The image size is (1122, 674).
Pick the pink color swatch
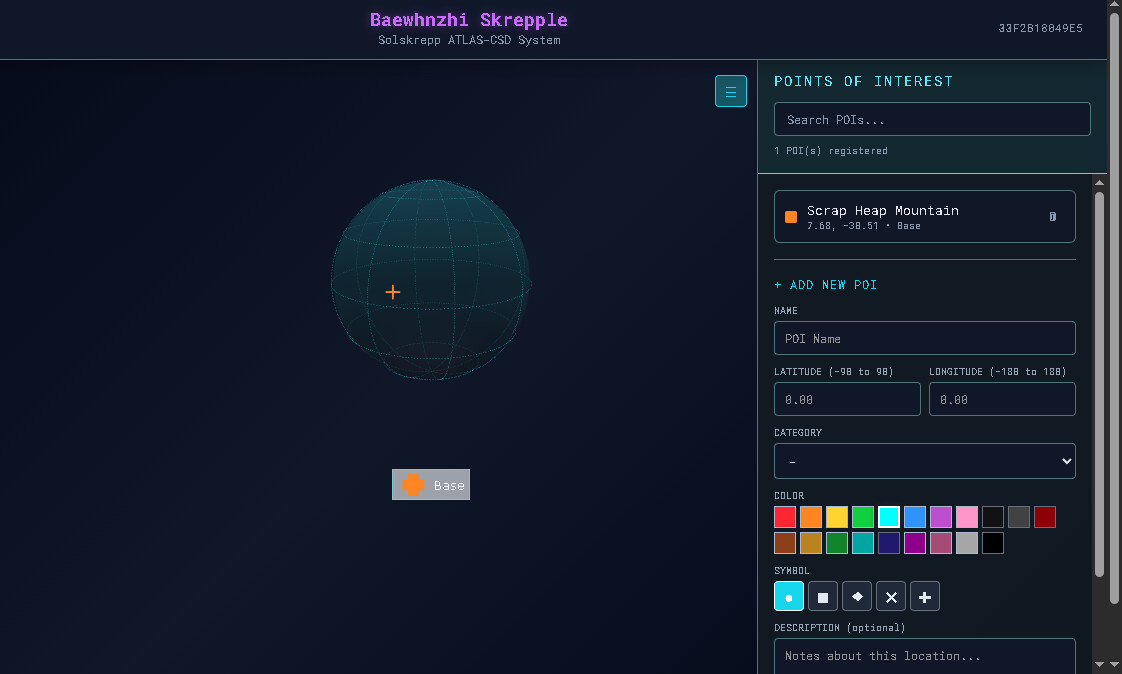coord(967,517)
